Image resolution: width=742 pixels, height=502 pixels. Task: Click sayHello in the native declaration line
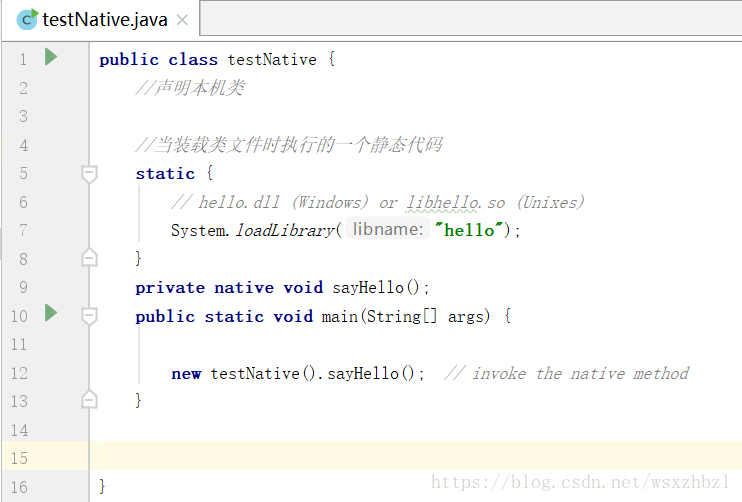368,288
